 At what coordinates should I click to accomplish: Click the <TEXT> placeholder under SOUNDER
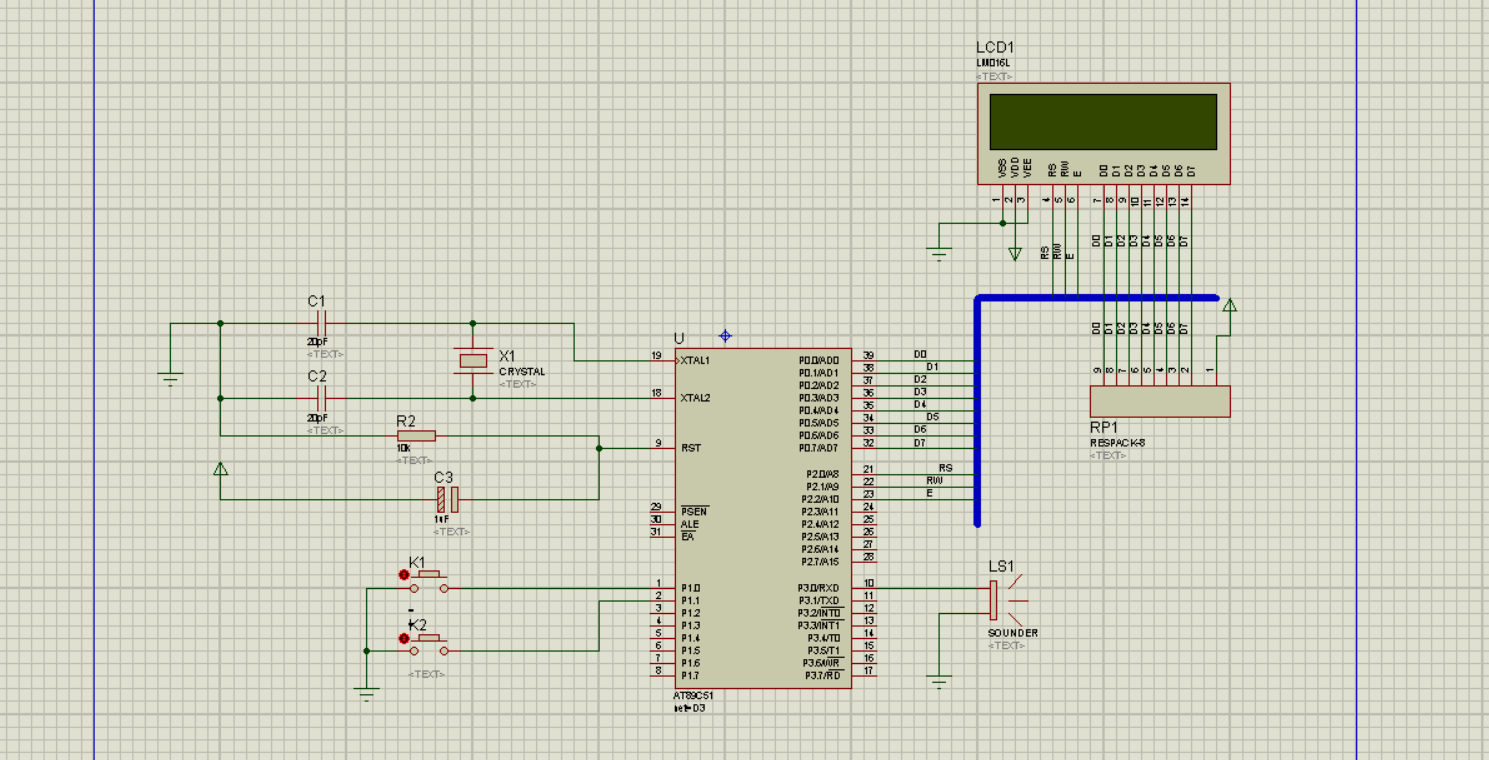[1007, 646]
